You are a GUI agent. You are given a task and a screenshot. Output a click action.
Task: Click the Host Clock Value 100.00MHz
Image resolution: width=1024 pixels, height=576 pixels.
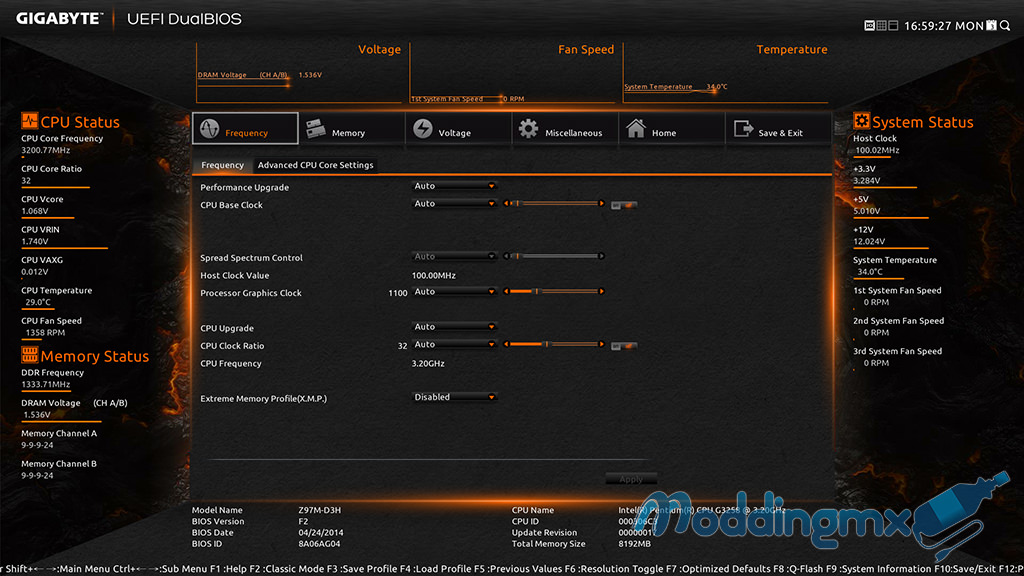pyautogui.click(x=434, y=276)
